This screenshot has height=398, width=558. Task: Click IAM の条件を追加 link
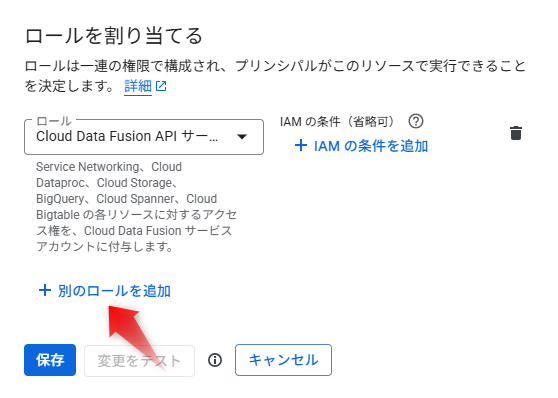371,146
